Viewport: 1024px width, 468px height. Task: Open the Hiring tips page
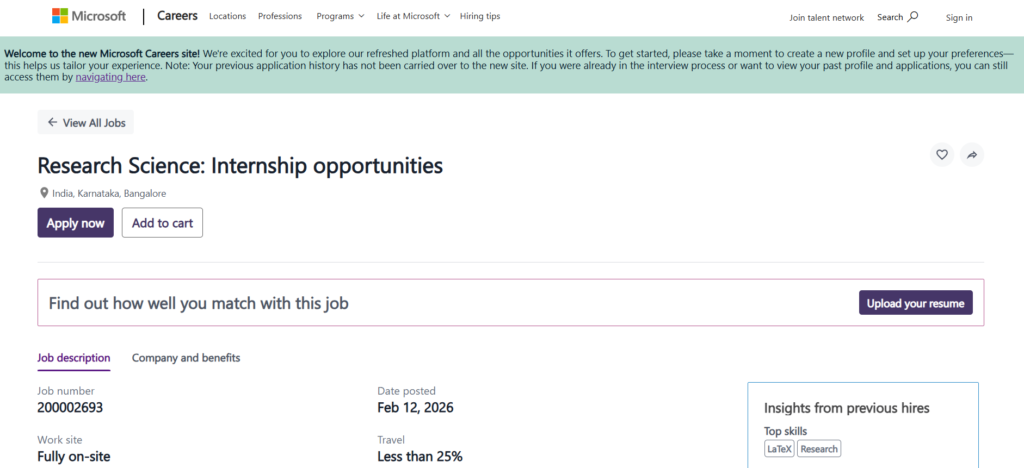(x=480, y=17)
